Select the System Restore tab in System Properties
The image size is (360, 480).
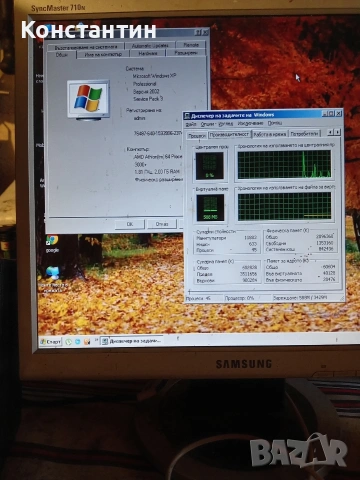[x=86, y=47]
